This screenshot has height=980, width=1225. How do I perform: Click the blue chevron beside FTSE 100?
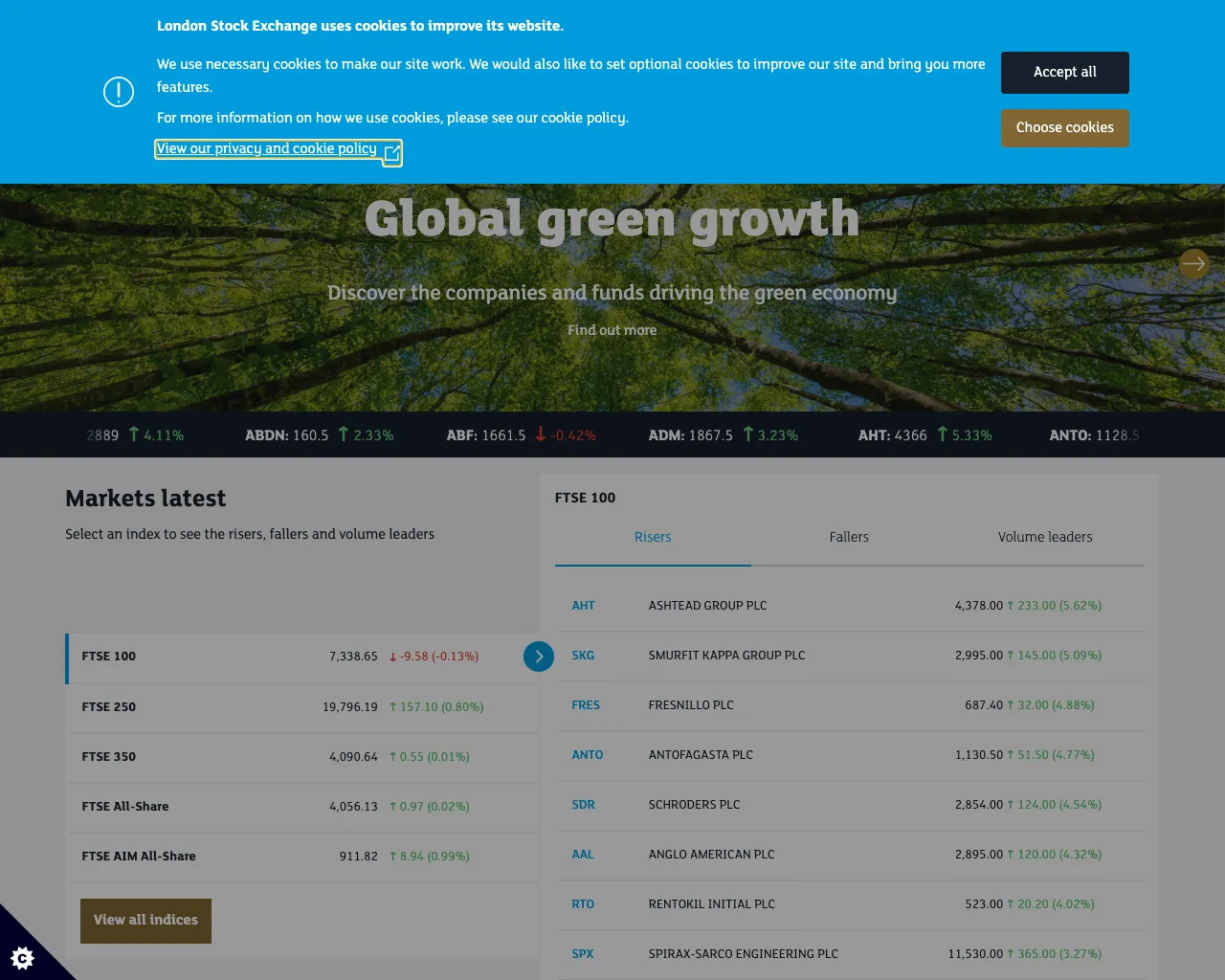[539, 657]
